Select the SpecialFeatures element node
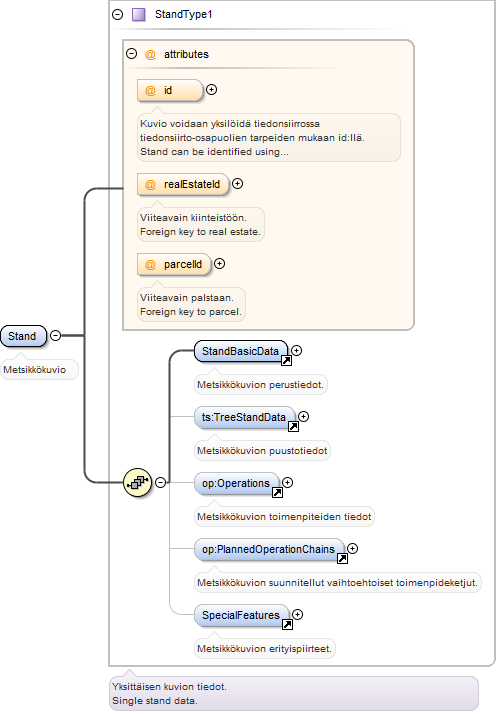 (241, 616)
